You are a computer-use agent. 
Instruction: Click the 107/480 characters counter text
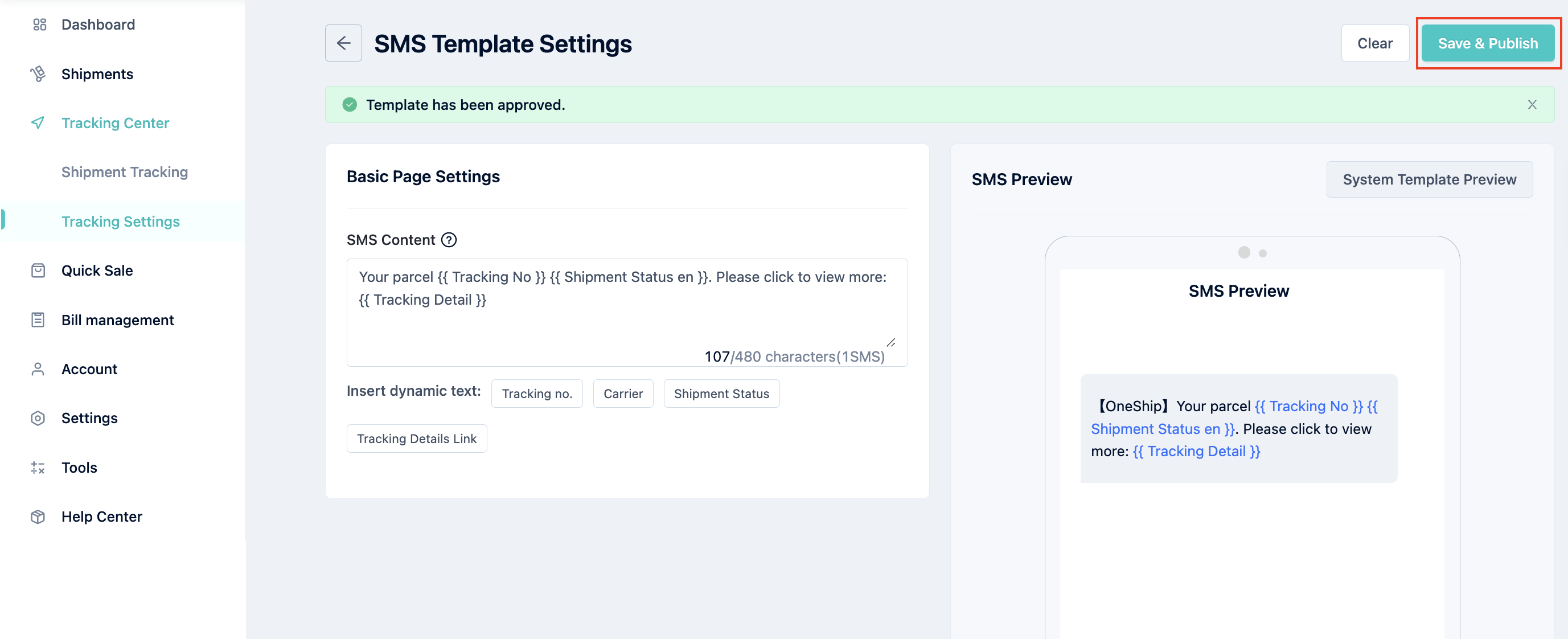coord(794,357)
